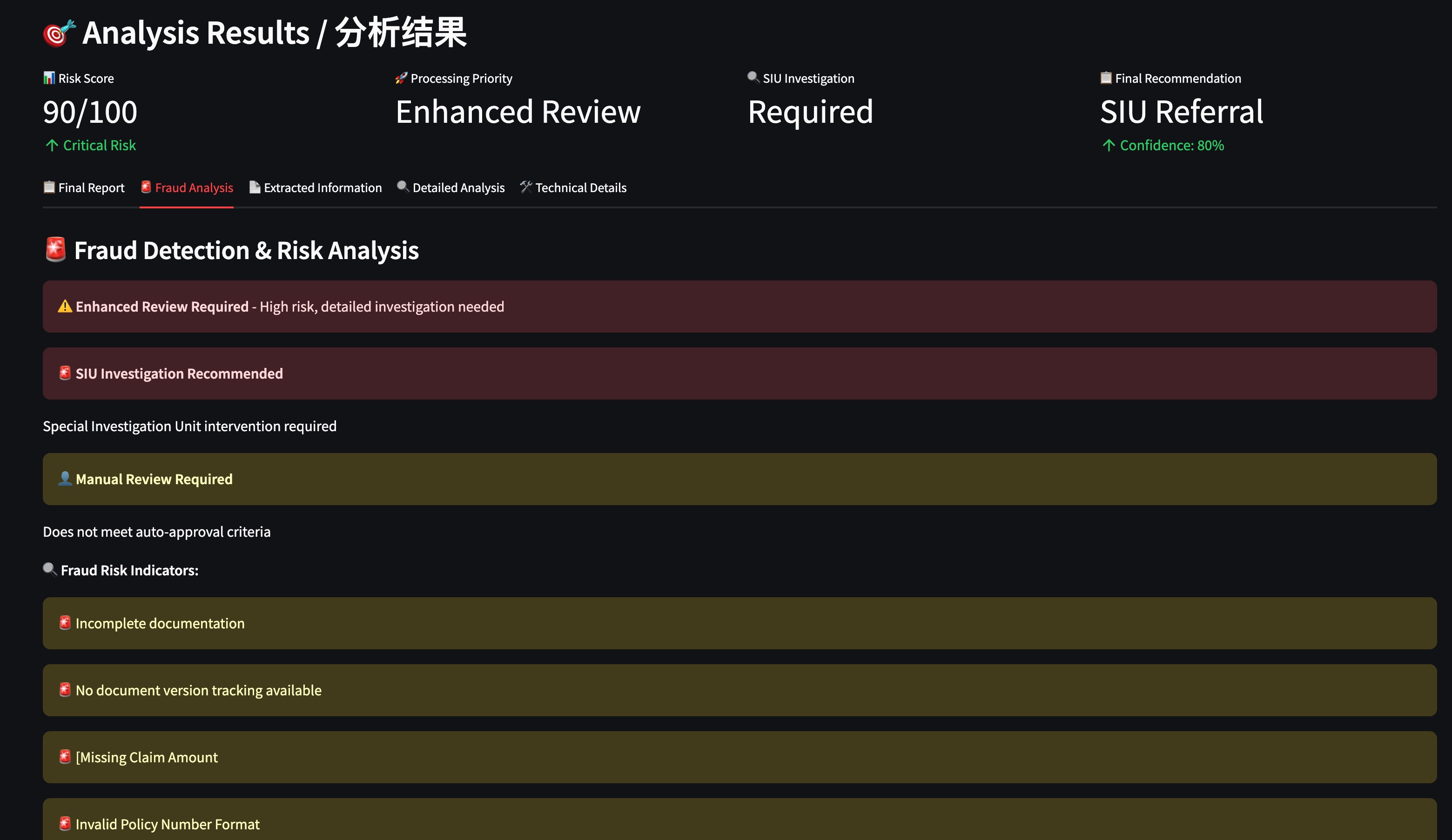Click the Processing Priority rocket icon
This screenshot has height=840, width=1452.
(x=401, y=78)
